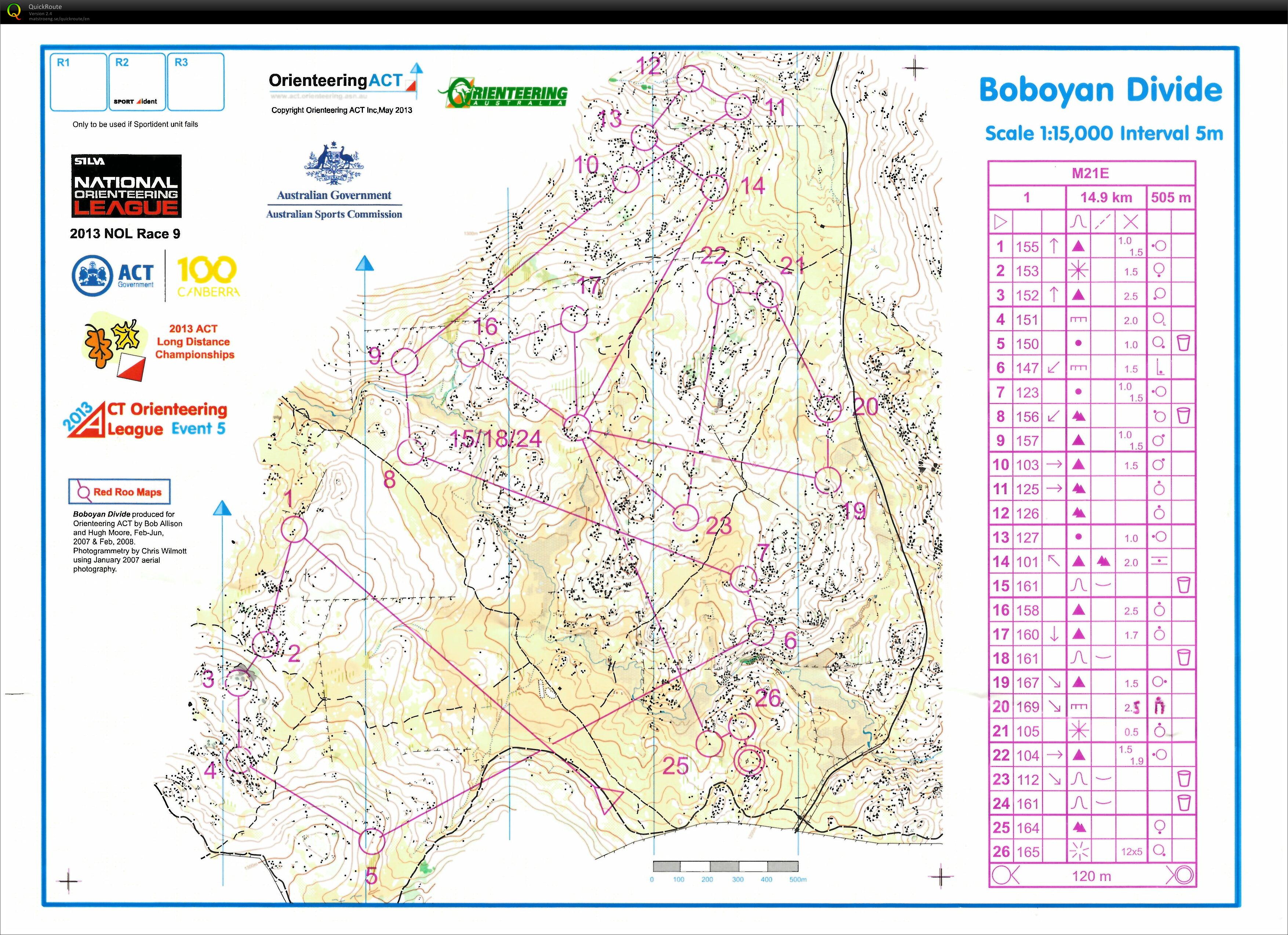This screenshot has width=1288, height=935.
Task: Select control circle 19 on the map
Action: (827, 480)
